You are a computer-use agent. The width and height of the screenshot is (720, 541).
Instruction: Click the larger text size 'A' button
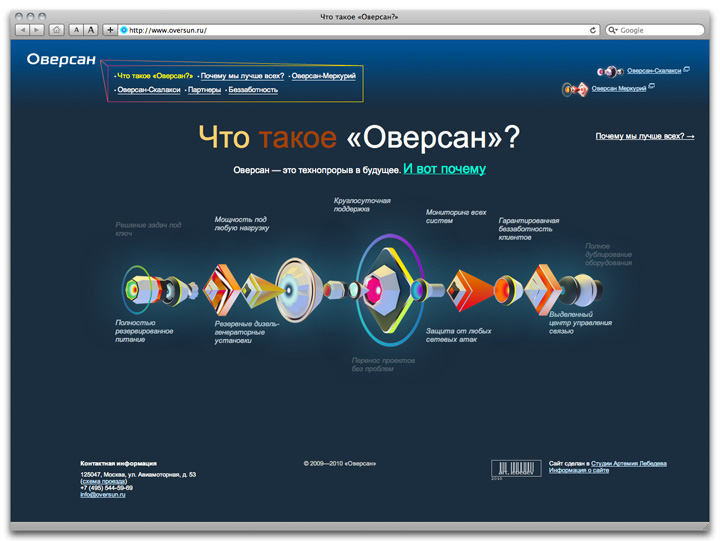91,30
